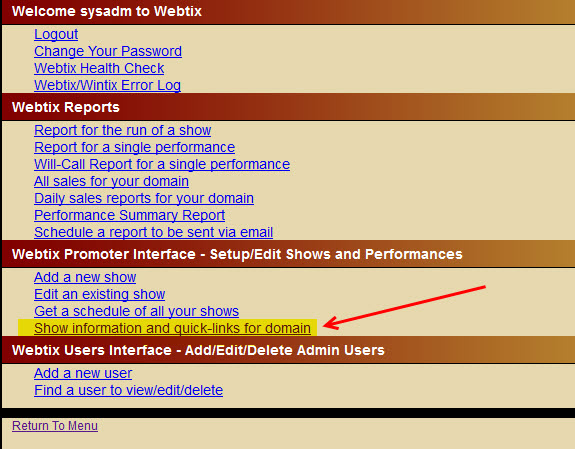The width and height of the screenshot is (575, 449).
Task: Open Show information and quick-links for domain
Action: pyautogui.click(x=172, y=328)
